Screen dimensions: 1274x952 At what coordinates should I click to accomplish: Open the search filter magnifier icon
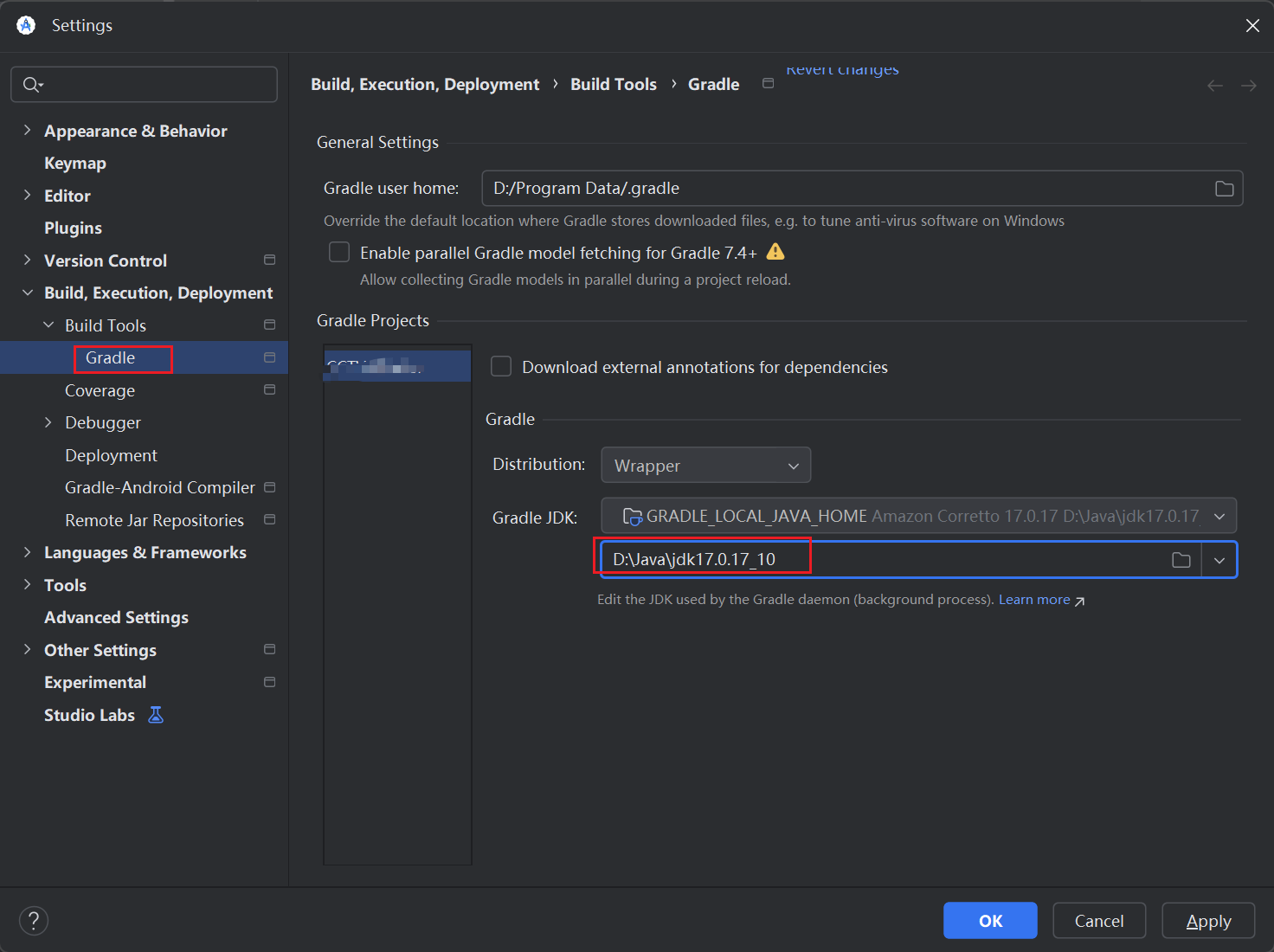click(32, 84)
